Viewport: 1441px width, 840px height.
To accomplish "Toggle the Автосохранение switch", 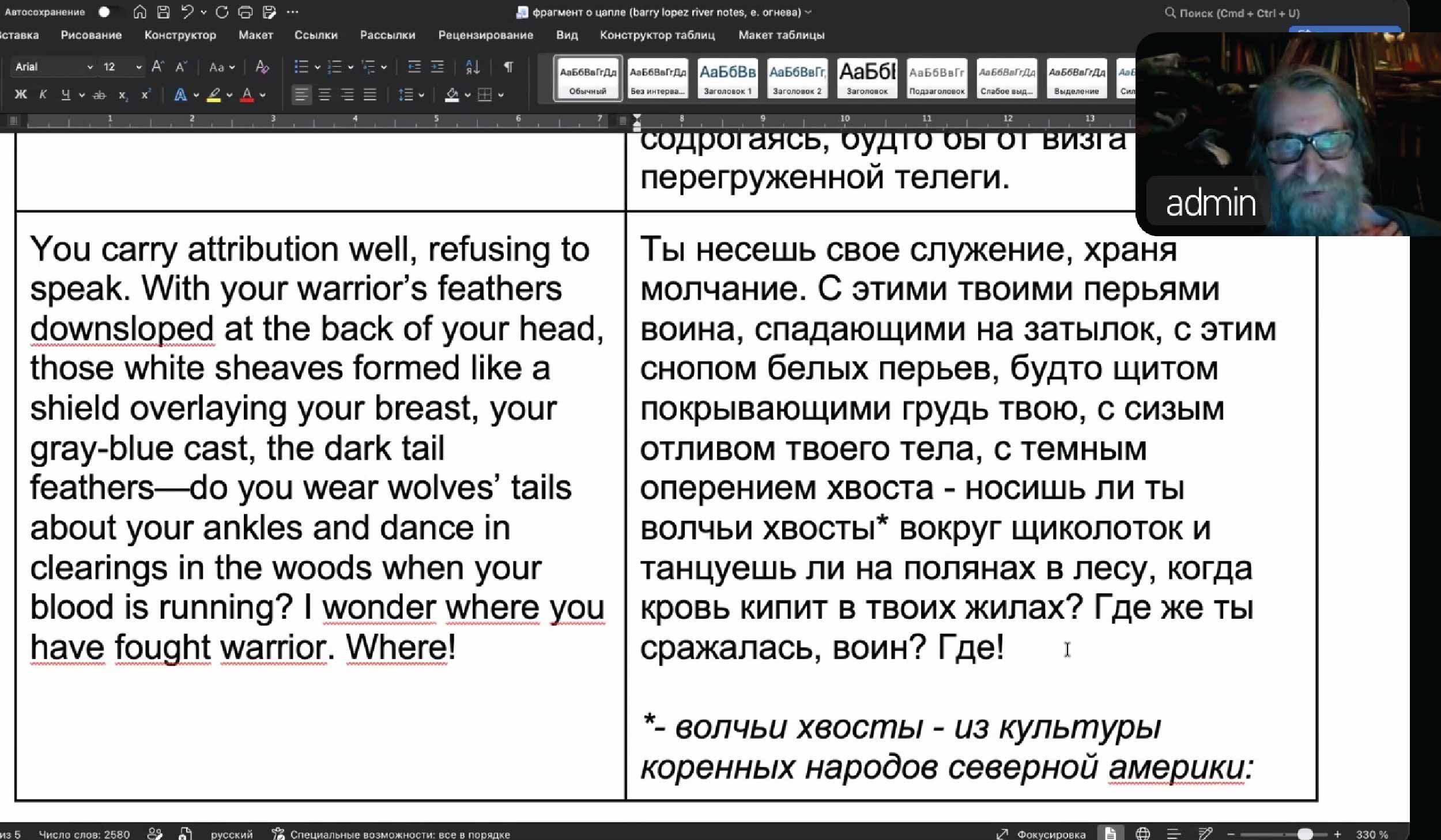I will pos(110,12).
